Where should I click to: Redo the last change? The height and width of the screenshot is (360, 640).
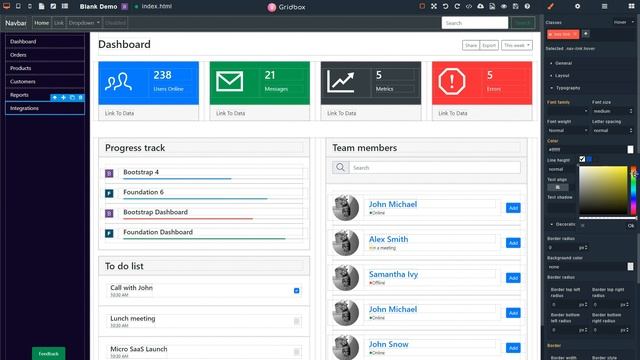(457, 6)
